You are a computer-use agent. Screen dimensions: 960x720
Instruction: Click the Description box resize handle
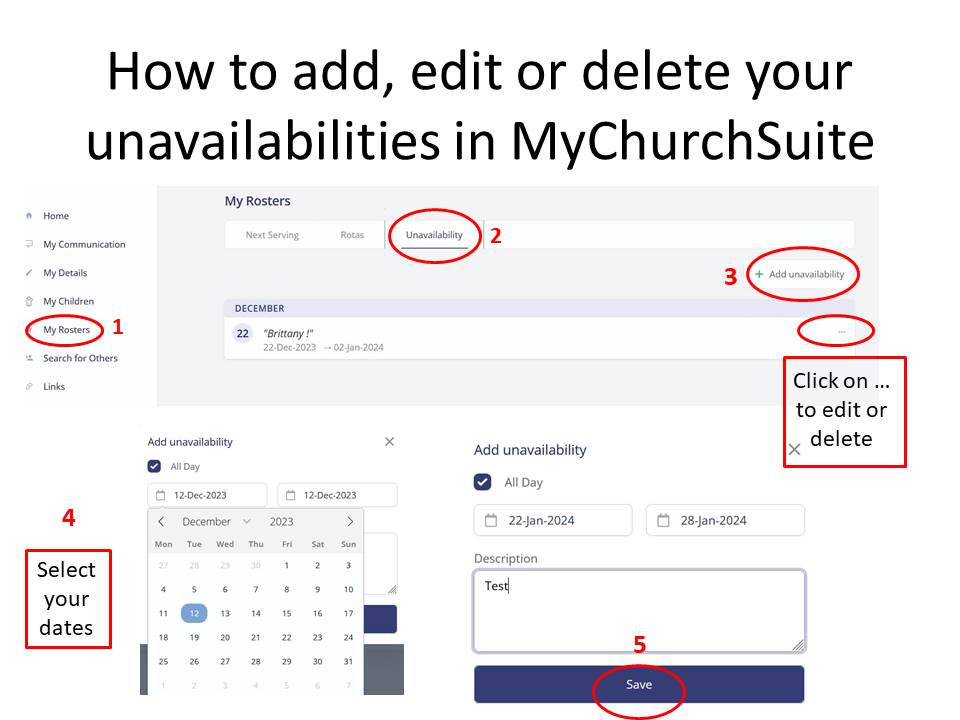point(798,645)
